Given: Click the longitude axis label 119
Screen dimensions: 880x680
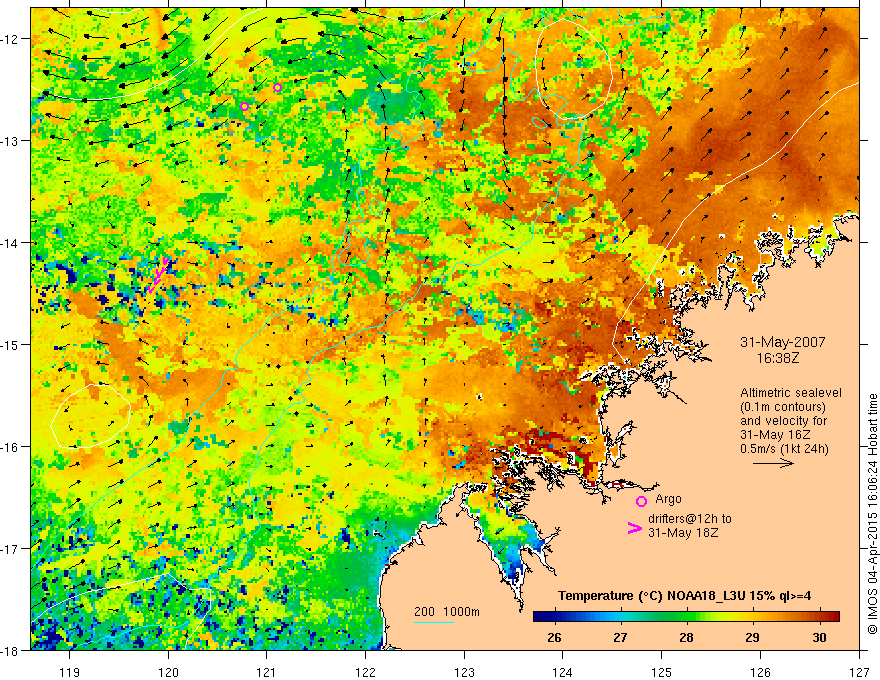Looking at the screenshot, I should (70, 672).
